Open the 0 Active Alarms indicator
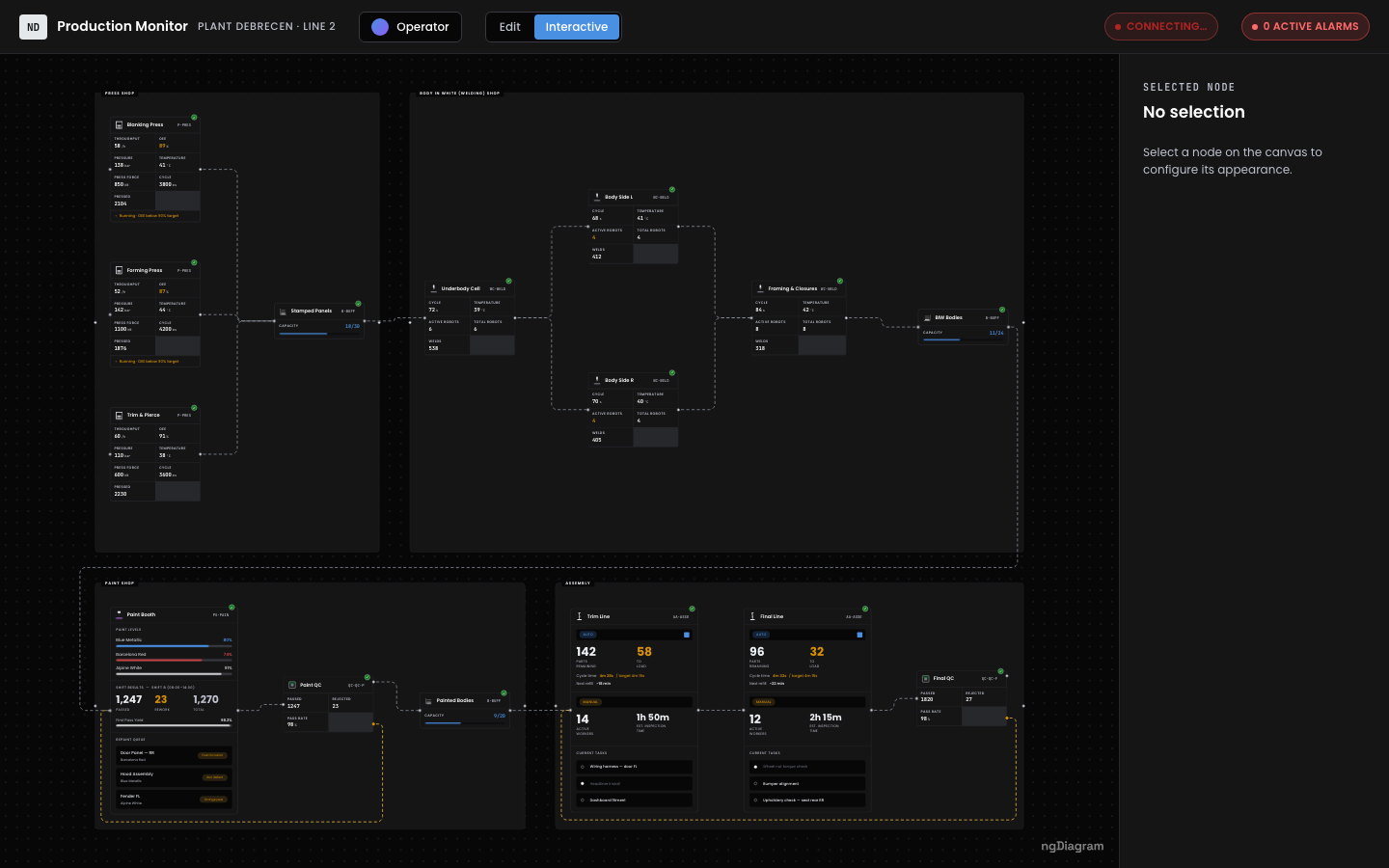The width and height of the screenshot is (1389, 868). pos(1305,27)
